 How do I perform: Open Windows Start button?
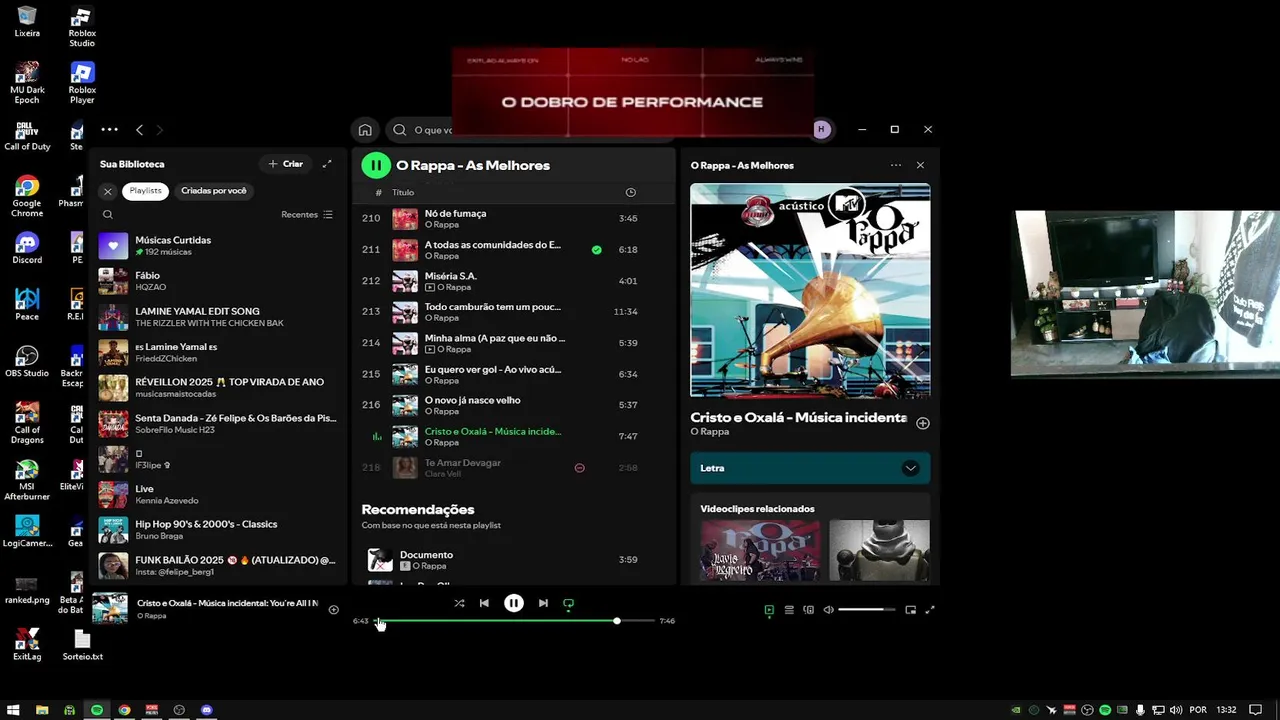pyautogui.click(x=13, y=710)
